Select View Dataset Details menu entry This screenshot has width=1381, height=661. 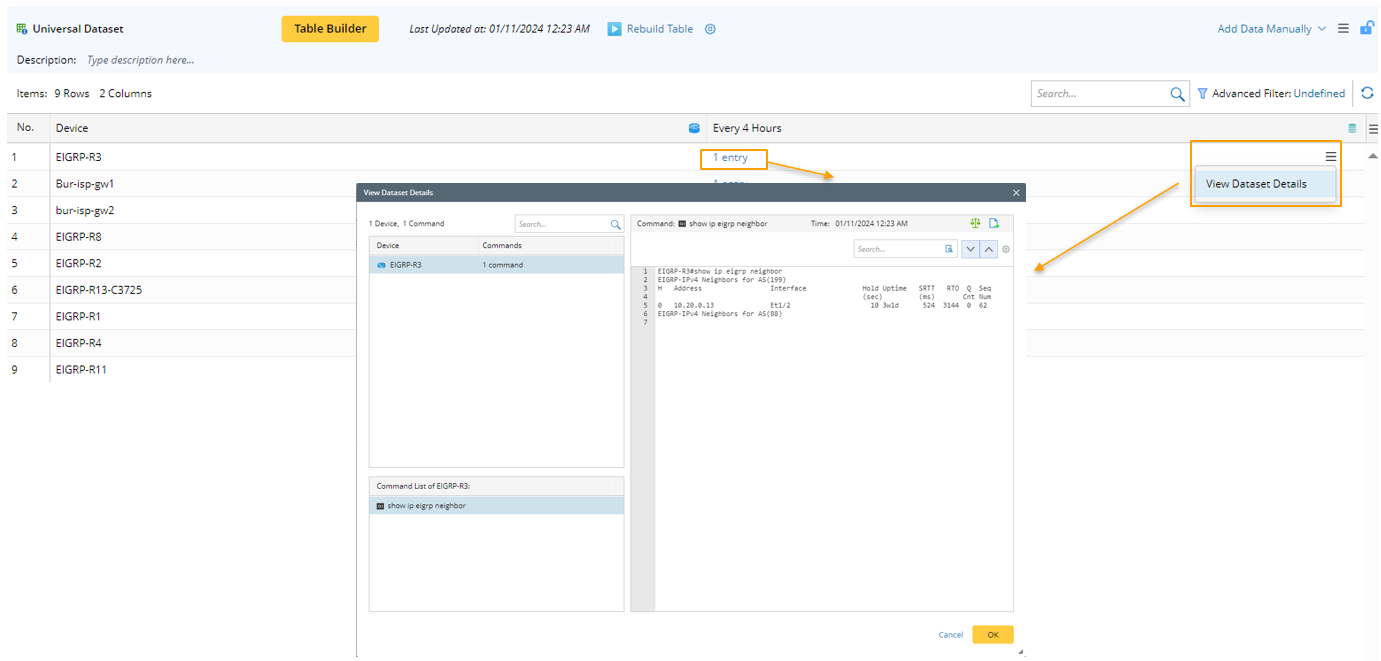tap(1256, 184)
